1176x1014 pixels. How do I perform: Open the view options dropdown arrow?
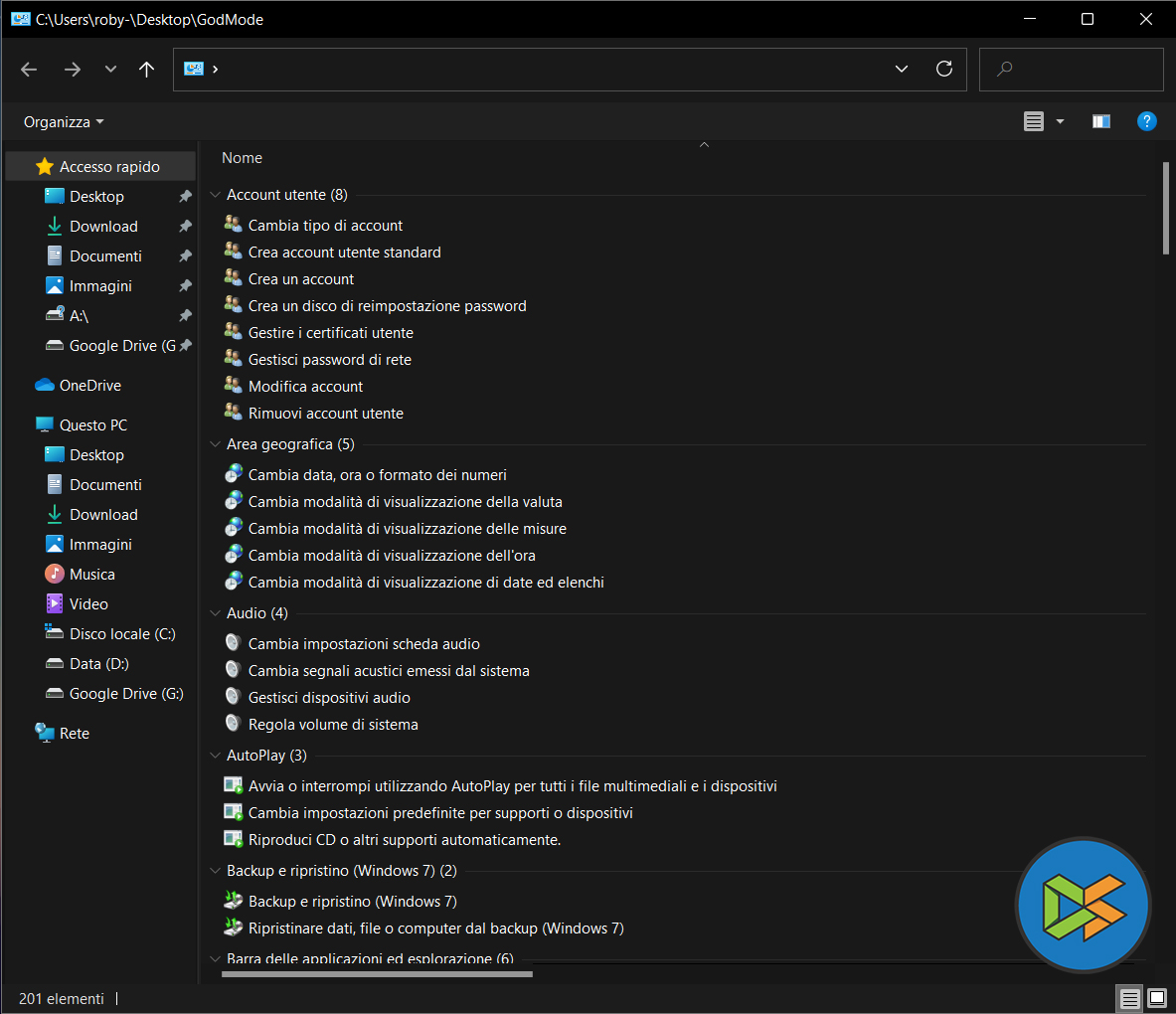point(1060,121)
